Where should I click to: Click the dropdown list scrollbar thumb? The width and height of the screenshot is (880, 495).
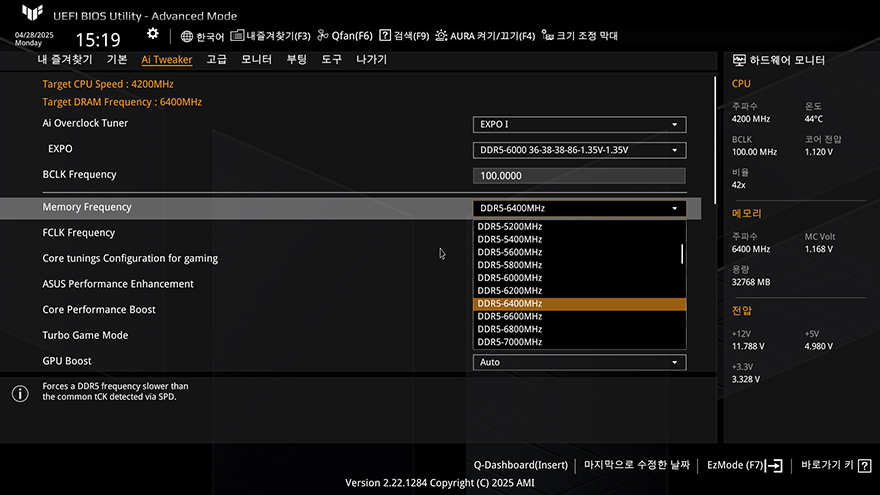pyautogui.click(x=682, y=254)
